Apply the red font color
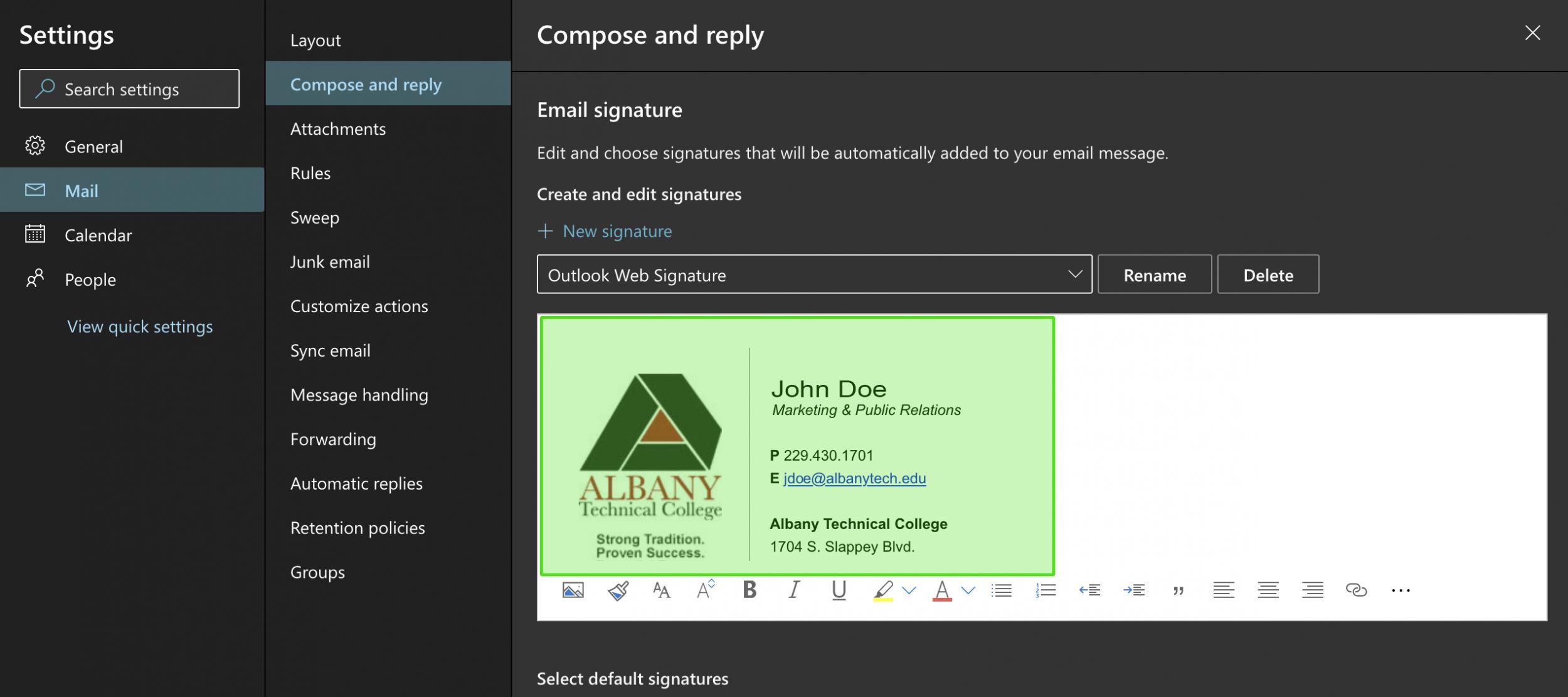 point(941,590)
